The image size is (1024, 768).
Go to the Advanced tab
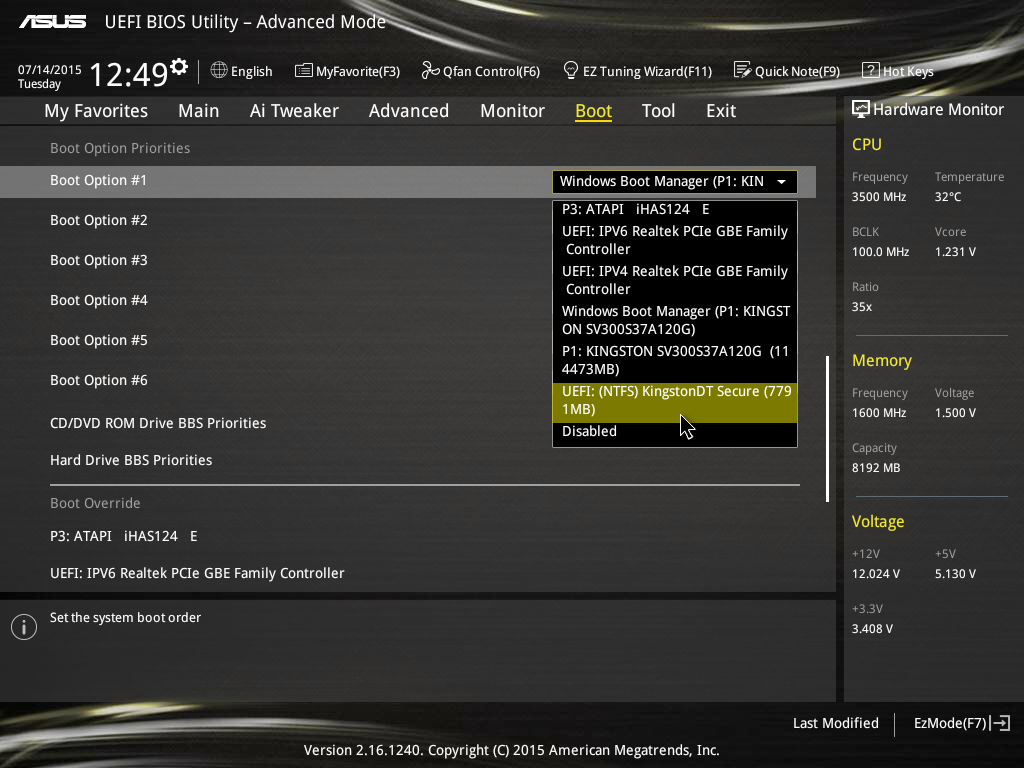pyautogui.click(x=409, y=111)
